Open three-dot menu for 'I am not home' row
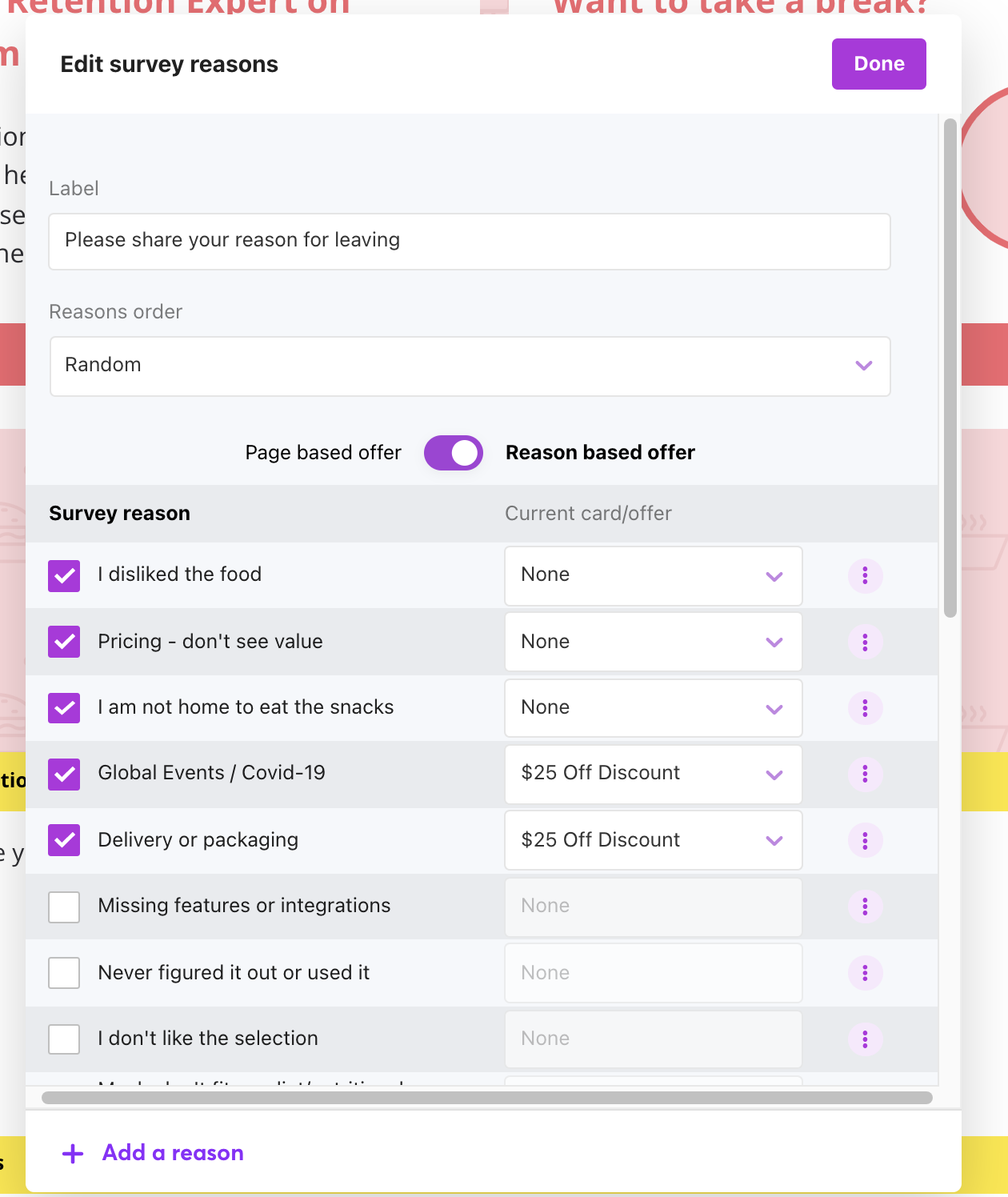 click(x=865, y=708)
